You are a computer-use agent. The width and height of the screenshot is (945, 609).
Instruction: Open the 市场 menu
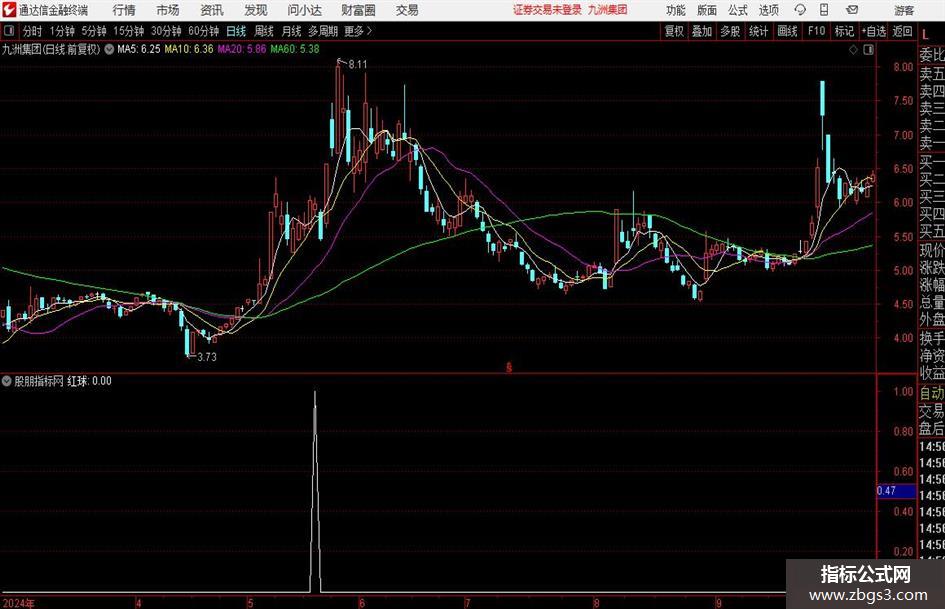point(168,10)
